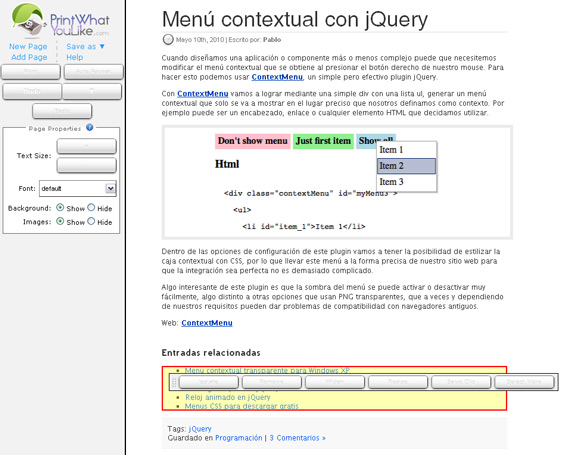Screen dimensions: 570x455
Task: Click the "<ul>" code line
Action: [x=242, y=210]
